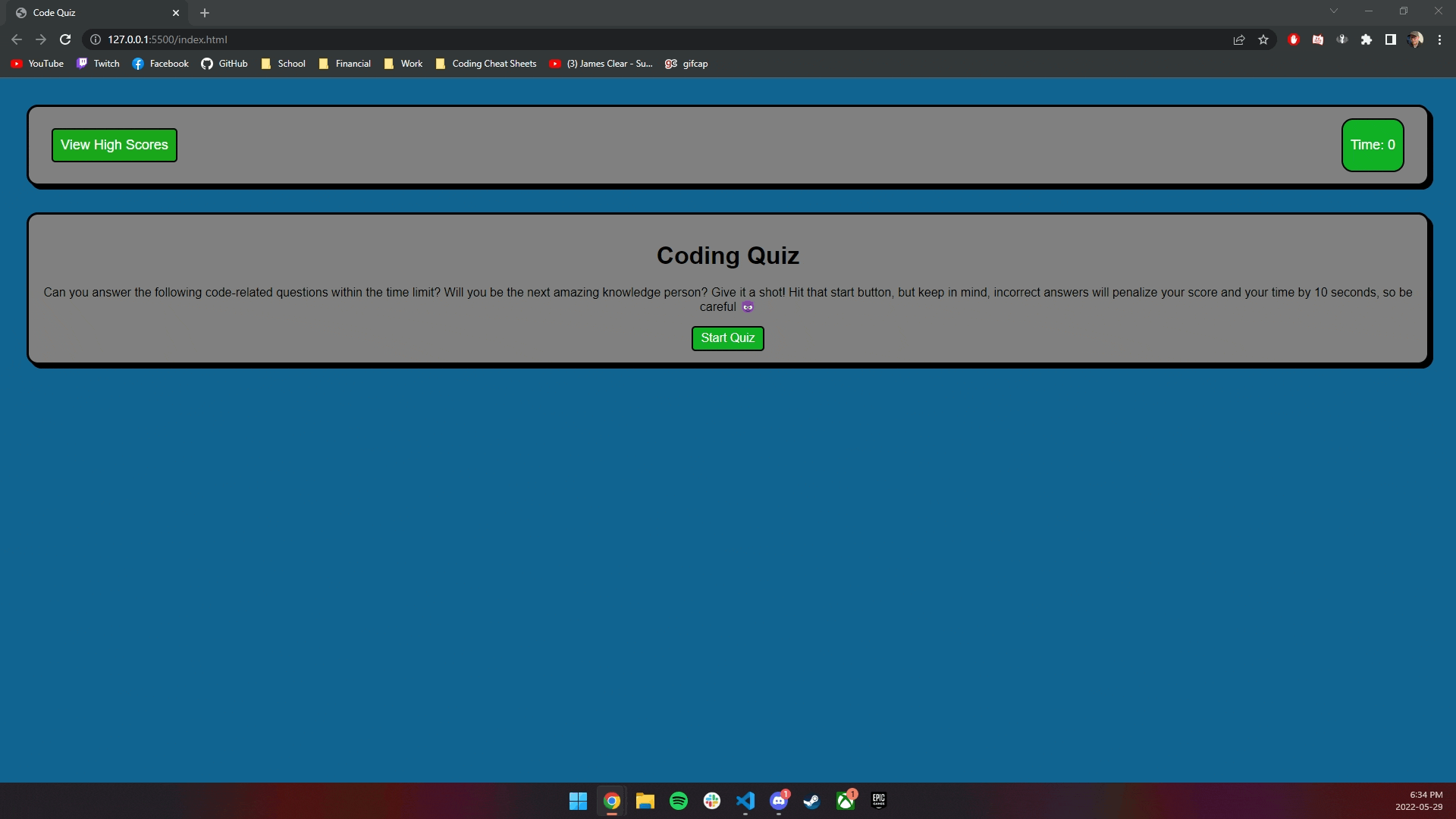1456x819 pixels.
Task: Open the GitHub bookmark
Action: [x=224, y=64]
